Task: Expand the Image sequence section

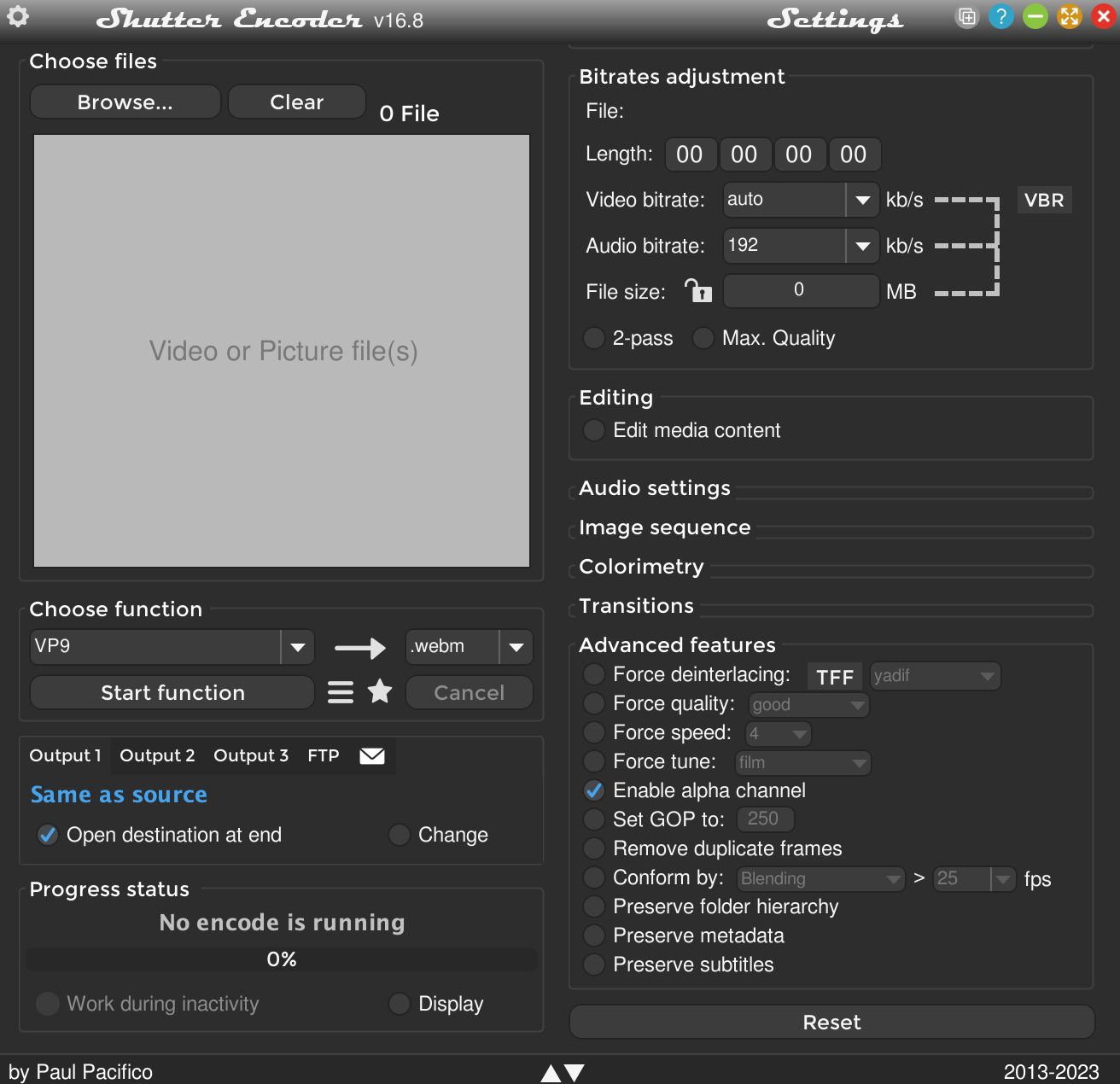Action: point(665,527)
